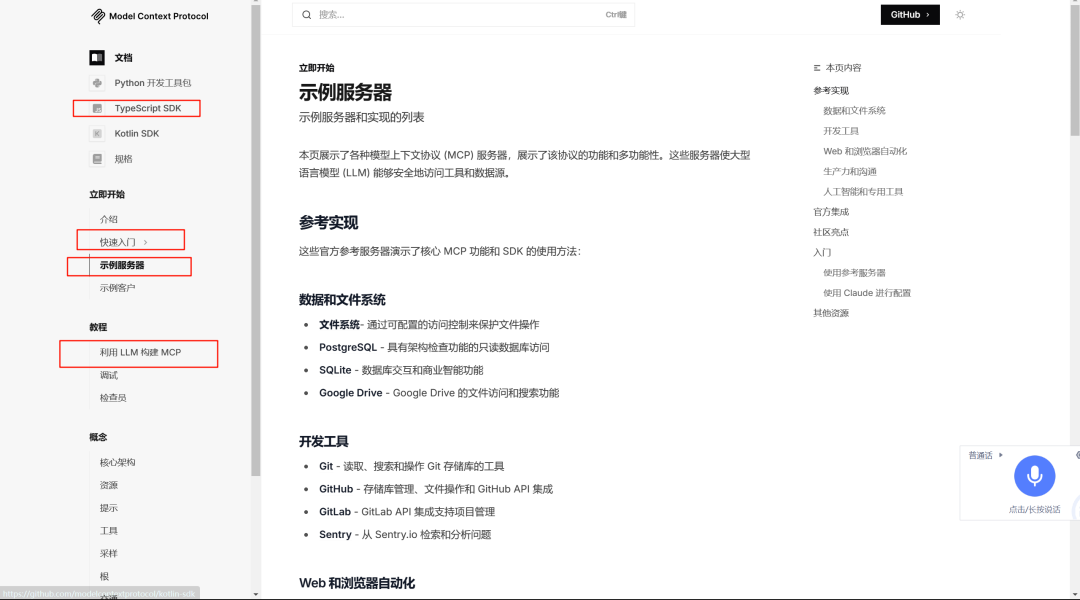Screen dimensions: 1080x600
Task: Open 工具 concept page
Action: [109, 530]
